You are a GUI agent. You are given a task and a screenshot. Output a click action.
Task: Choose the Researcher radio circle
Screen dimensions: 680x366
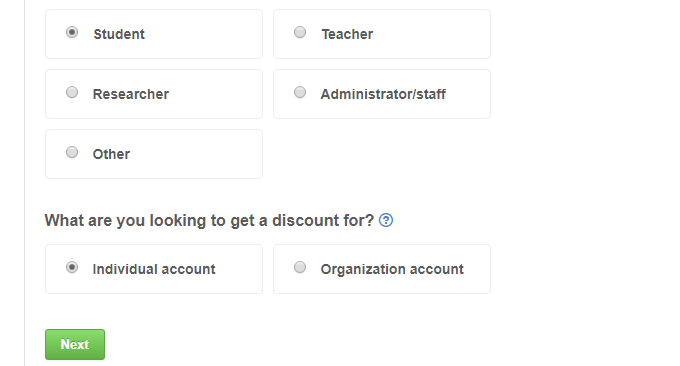pos(72,92)
